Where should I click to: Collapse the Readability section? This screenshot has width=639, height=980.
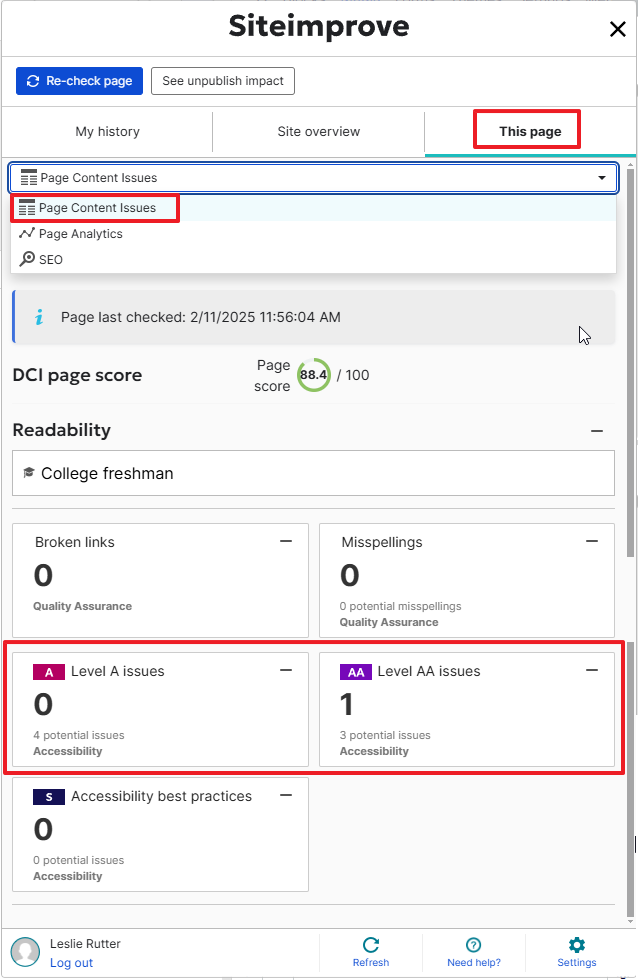click(597, 431)
